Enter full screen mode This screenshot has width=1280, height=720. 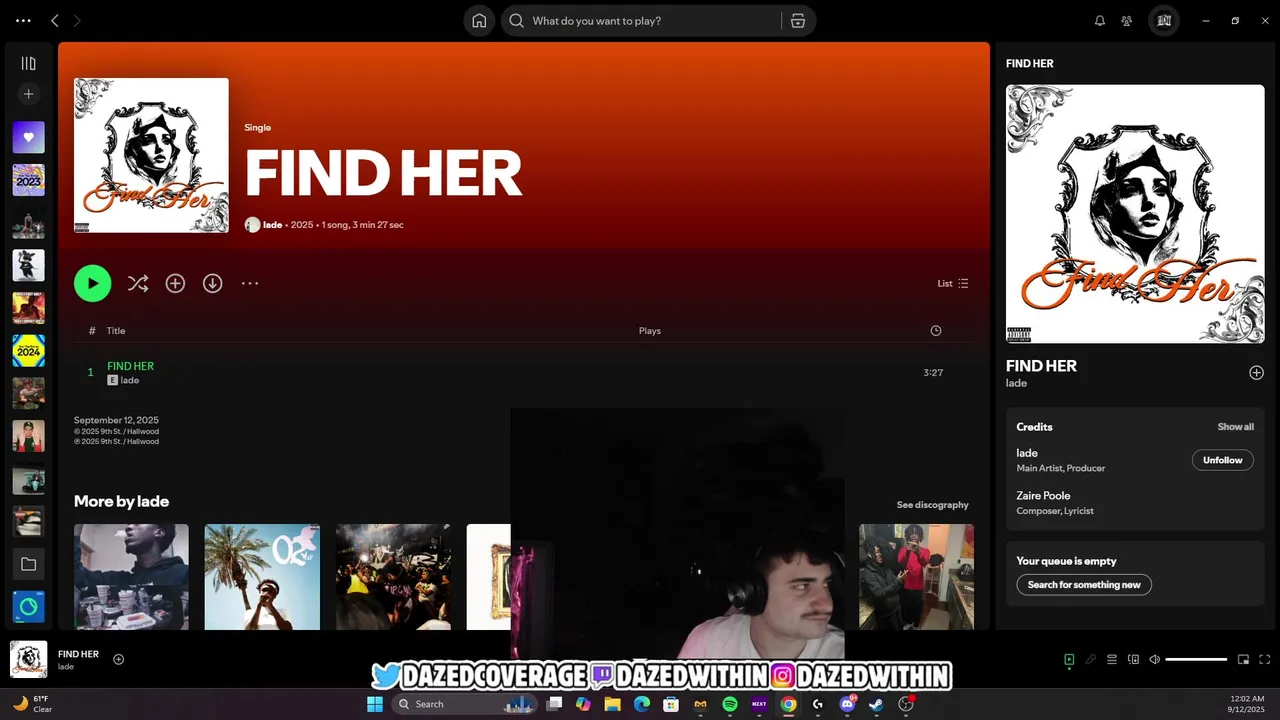(1265, 660)
